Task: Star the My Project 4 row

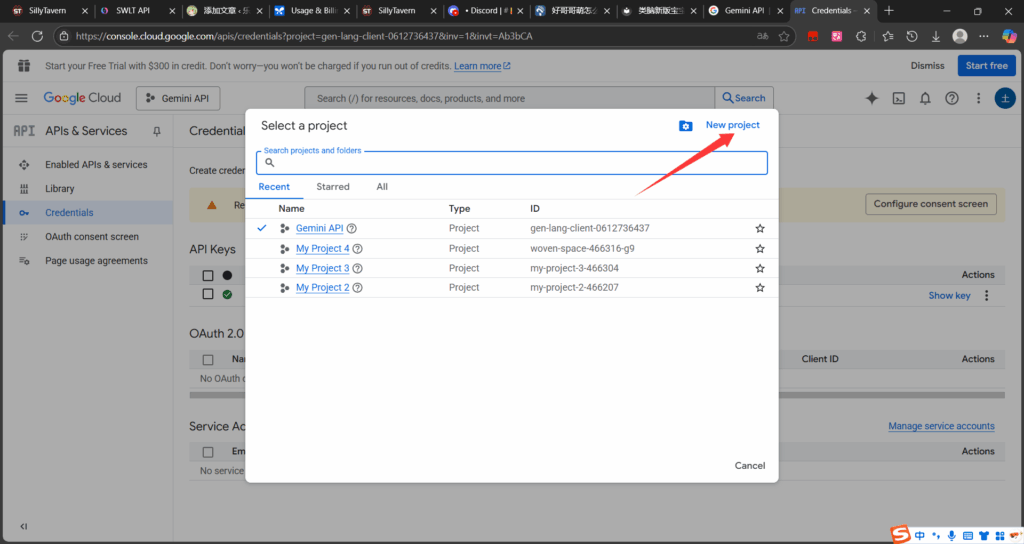Action: 760,249
